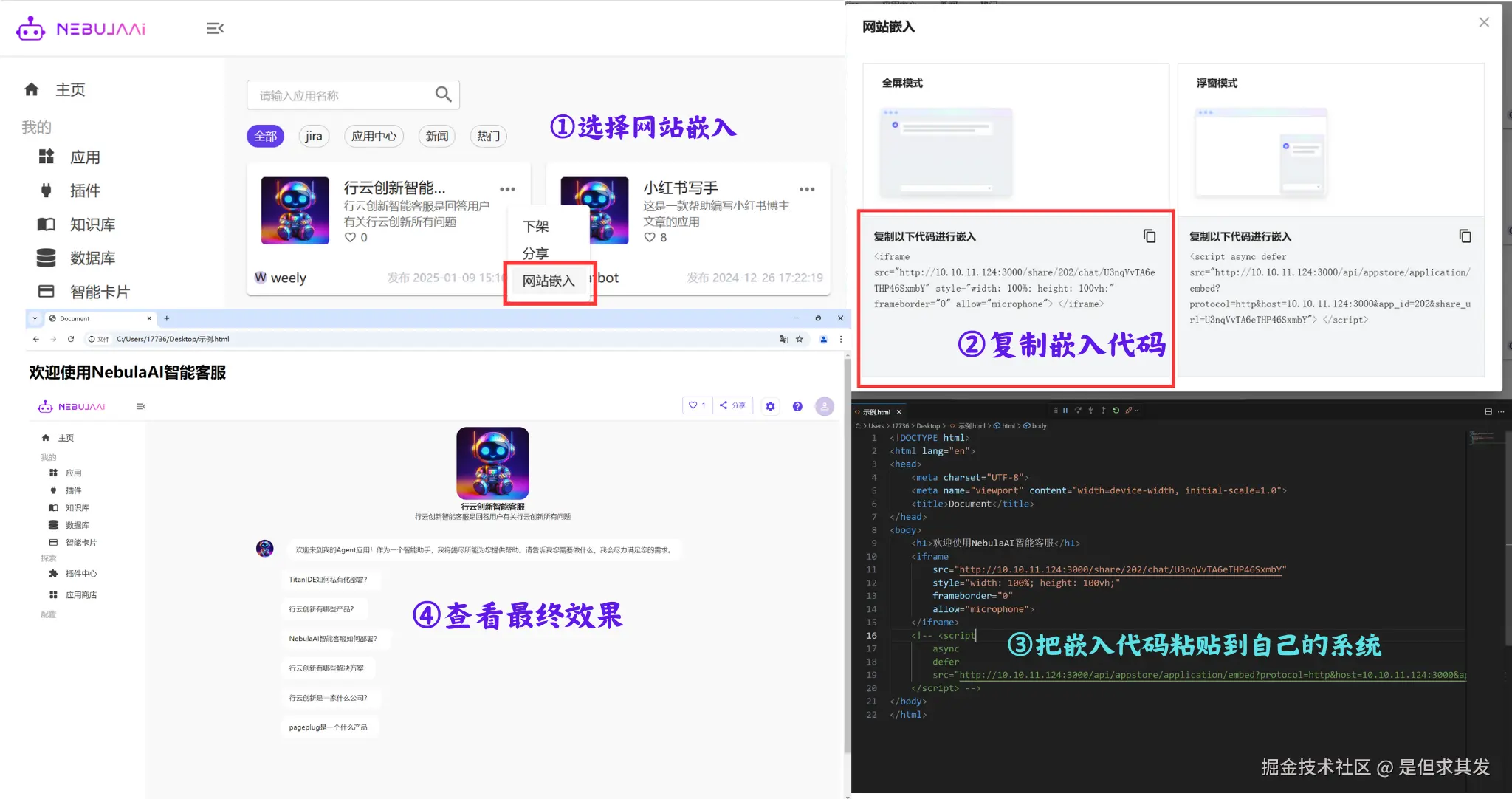This screenshot has width=1512, height=799.
Task: Collapse the sidebar with the hamburger toggle
Action: (215, 28)
